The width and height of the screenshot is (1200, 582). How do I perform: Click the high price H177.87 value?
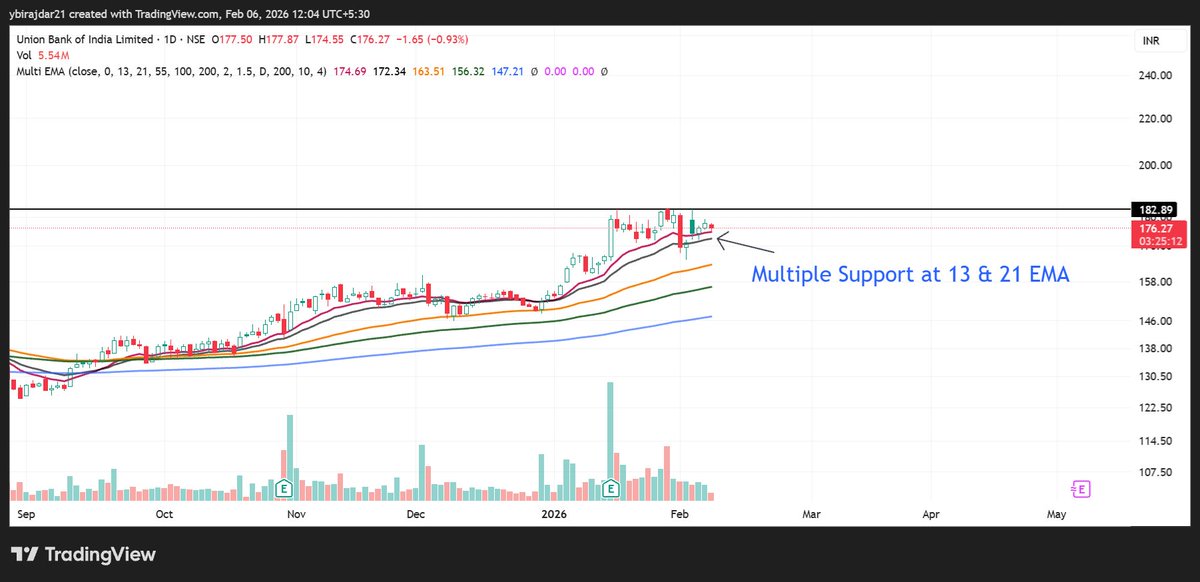point(280,39)
